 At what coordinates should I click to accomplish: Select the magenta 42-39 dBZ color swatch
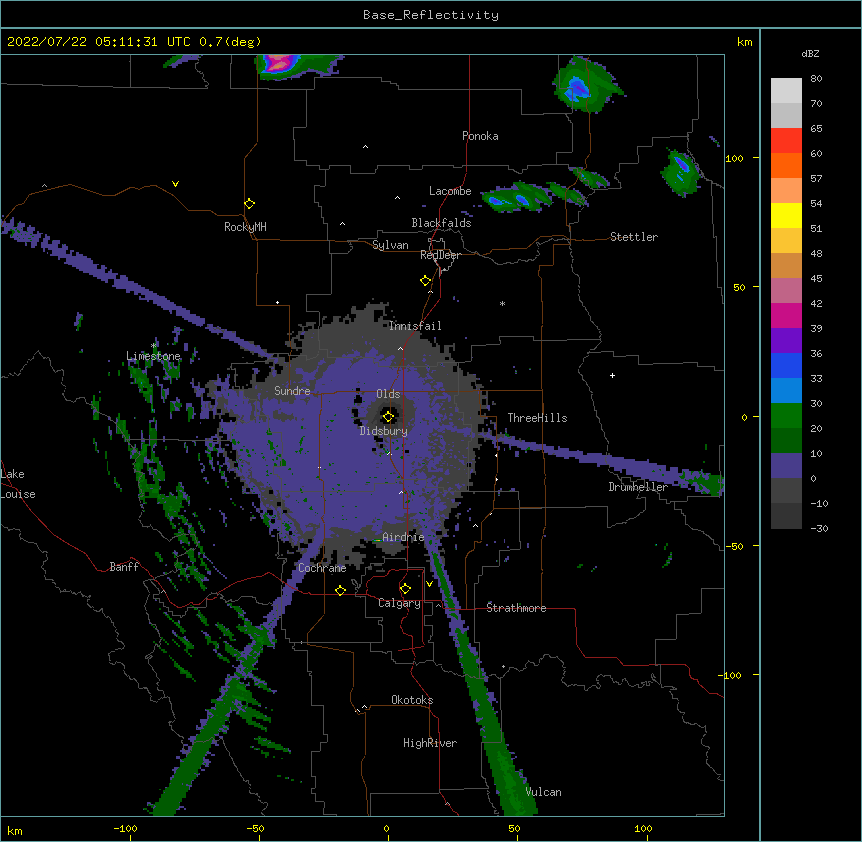[x=786, y=315]
